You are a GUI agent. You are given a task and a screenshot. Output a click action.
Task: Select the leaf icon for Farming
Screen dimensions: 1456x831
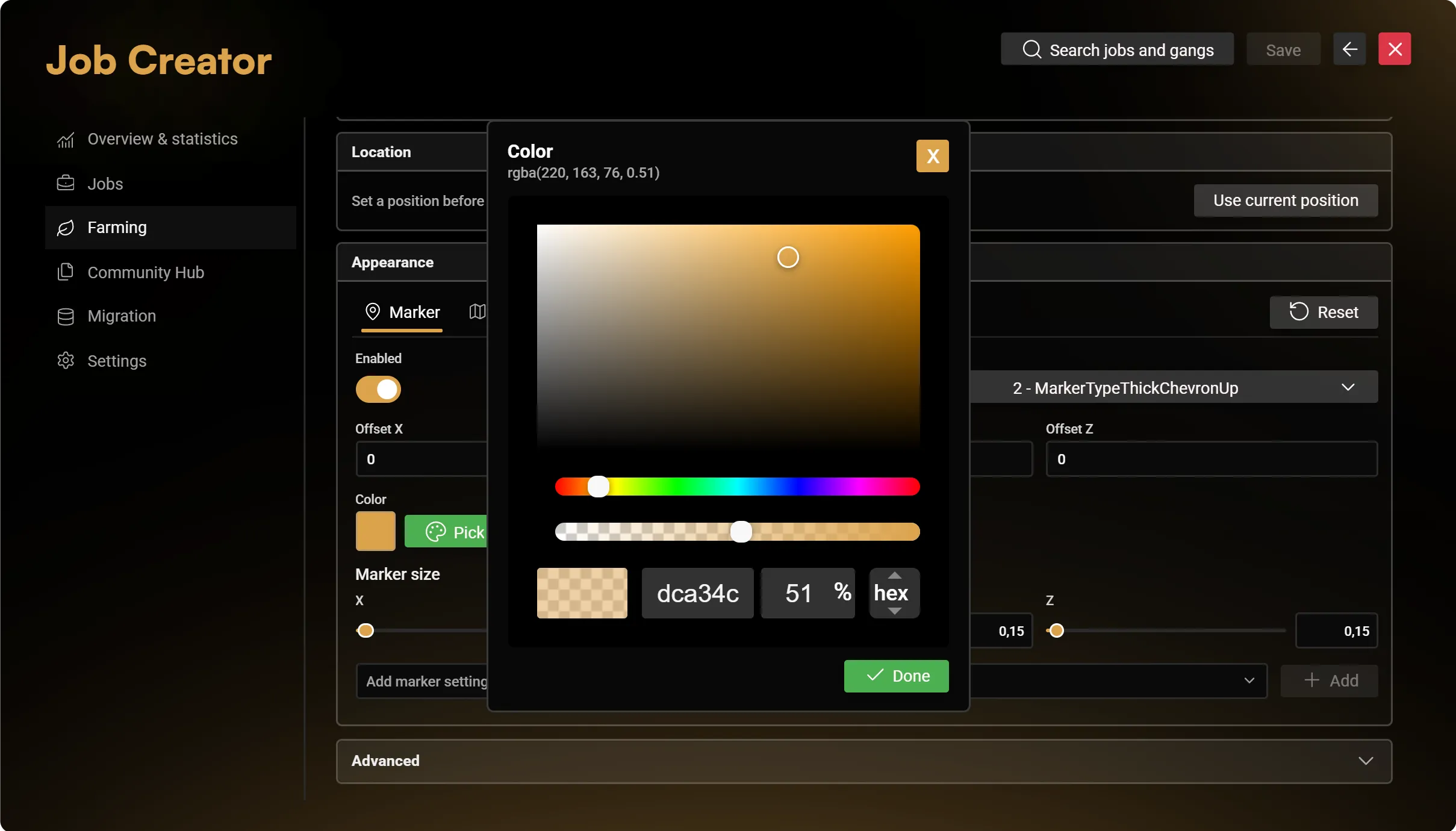click(x=66, y=228)
